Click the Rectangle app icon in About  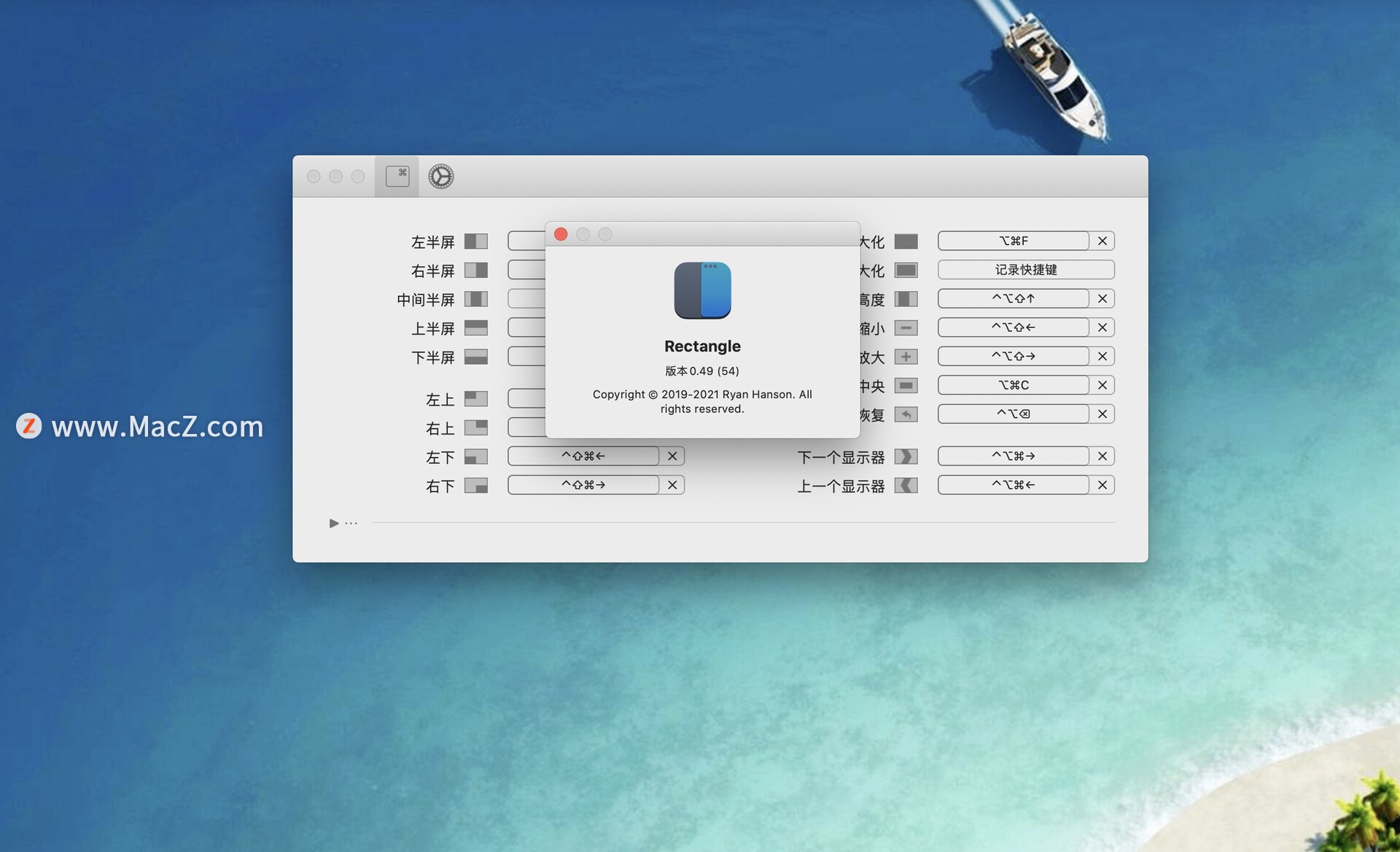[x=702, y=290]
